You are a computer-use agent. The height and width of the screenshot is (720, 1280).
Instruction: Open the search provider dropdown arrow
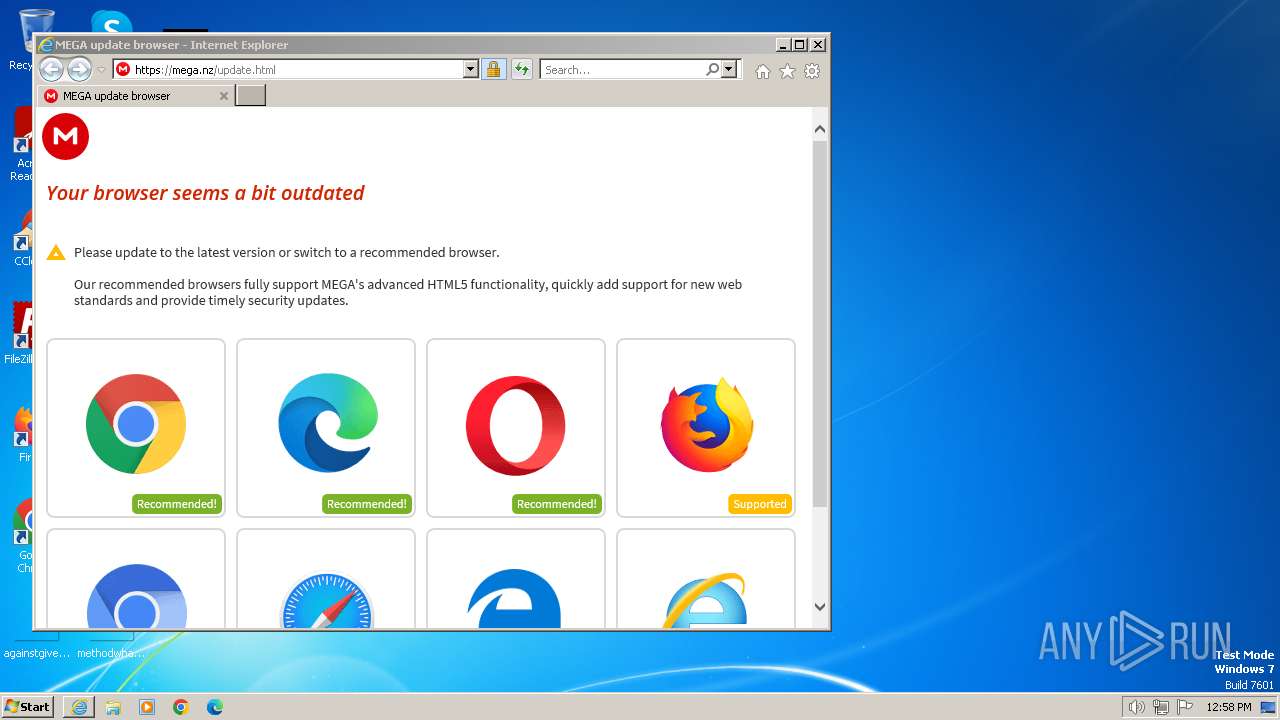pos(729,69)
